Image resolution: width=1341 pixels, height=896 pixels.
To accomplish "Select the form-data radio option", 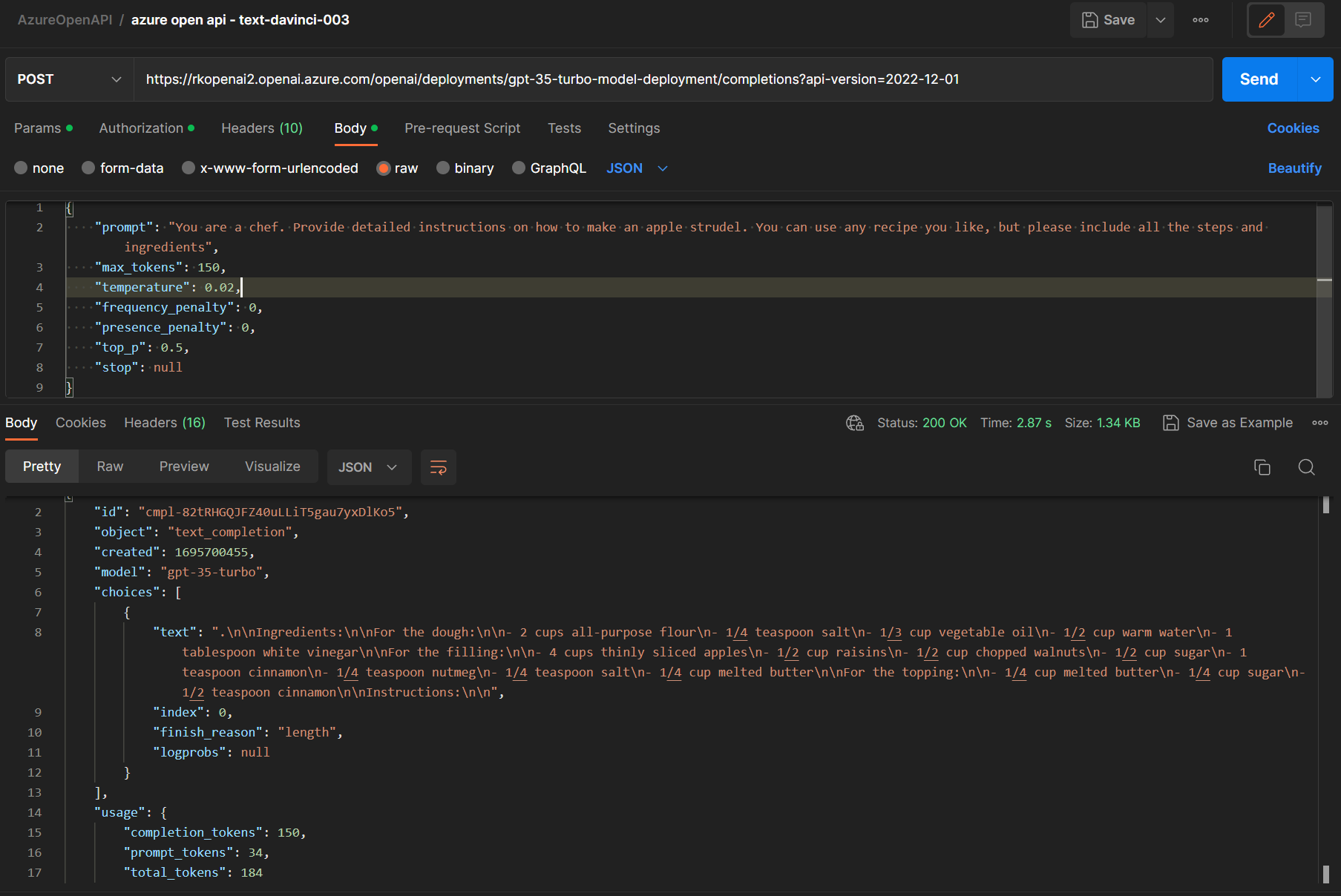I will pyautogui.click(x=88, y=168).
